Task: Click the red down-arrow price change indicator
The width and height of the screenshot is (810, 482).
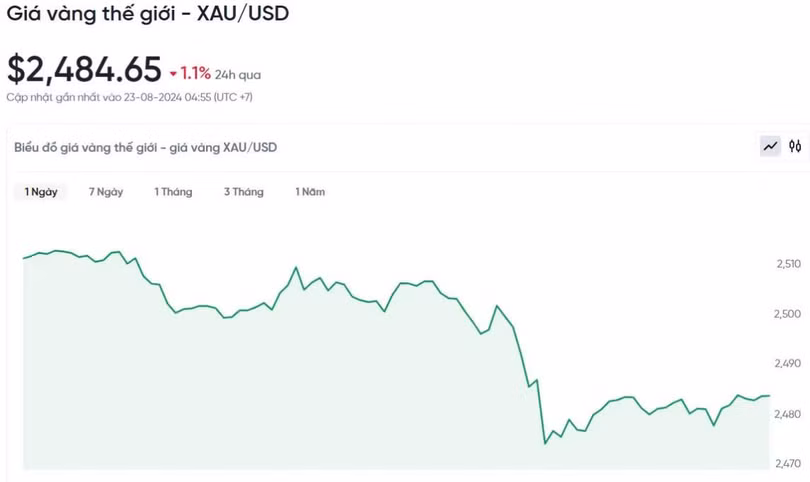Action: tap(173, 73)
